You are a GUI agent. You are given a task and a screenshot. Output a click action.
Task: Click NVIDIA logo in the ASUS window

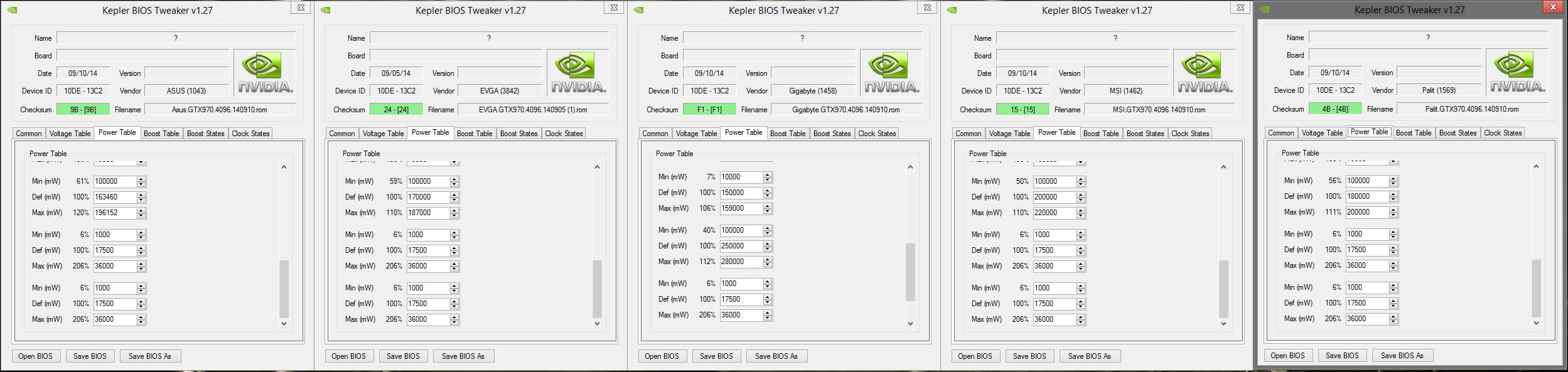265,73
